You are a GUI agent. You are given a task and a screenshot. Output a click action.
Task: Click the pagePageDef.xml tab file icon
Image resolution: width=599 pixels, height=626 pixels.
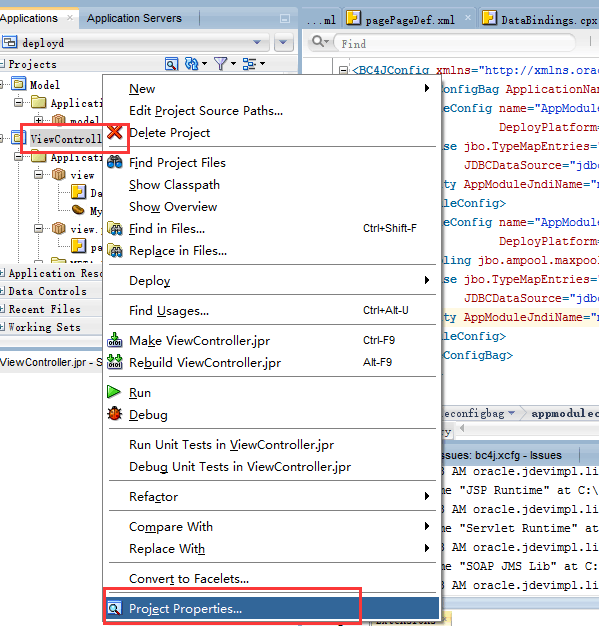coord(353,18)
